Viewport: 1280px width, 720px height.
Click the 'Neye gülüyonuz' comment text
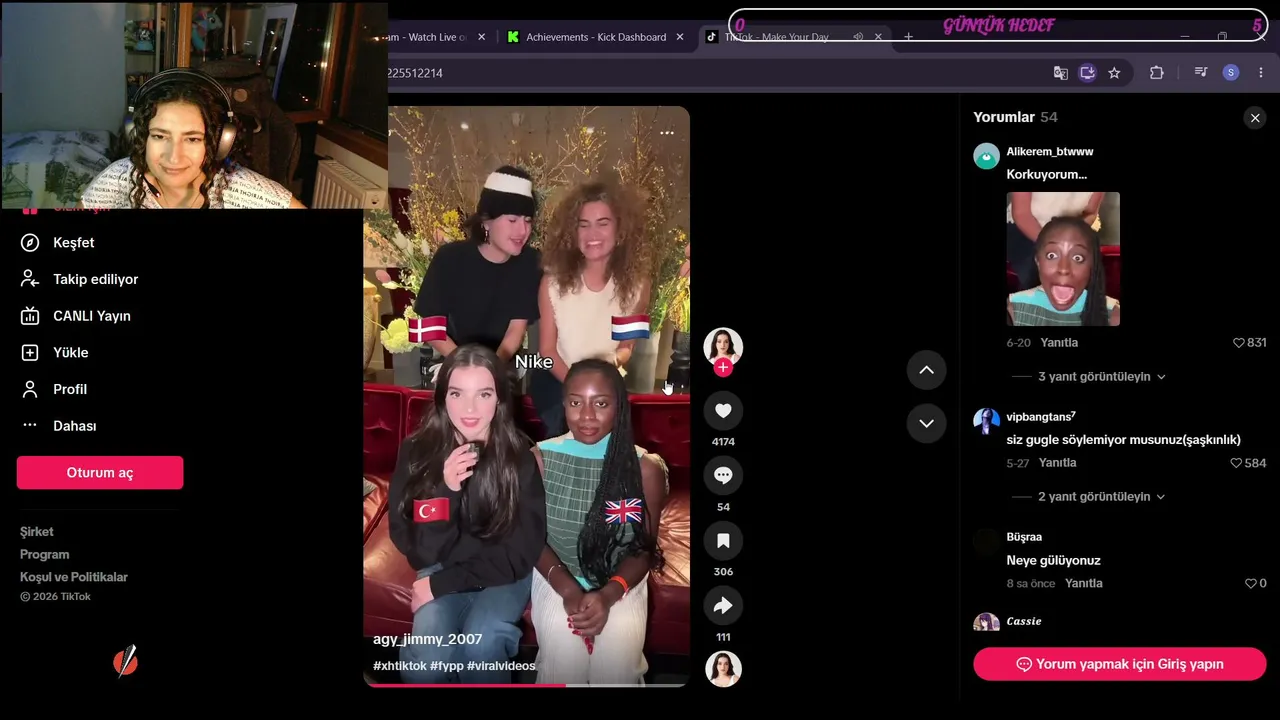coord(1054,561)
